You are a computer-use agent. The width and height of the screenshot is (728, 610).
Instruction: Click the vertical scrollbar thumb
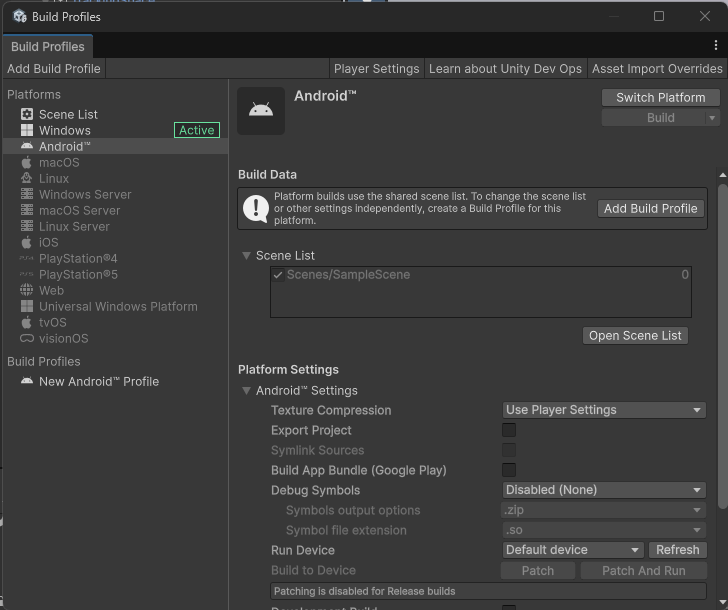tap(722, 346)
